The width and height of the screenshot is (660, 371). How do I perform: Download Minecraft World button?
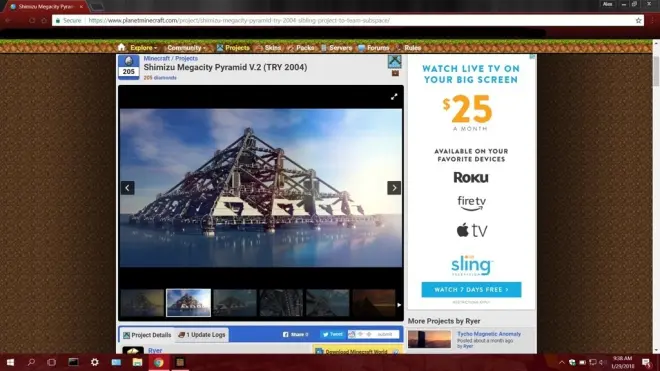357,350
